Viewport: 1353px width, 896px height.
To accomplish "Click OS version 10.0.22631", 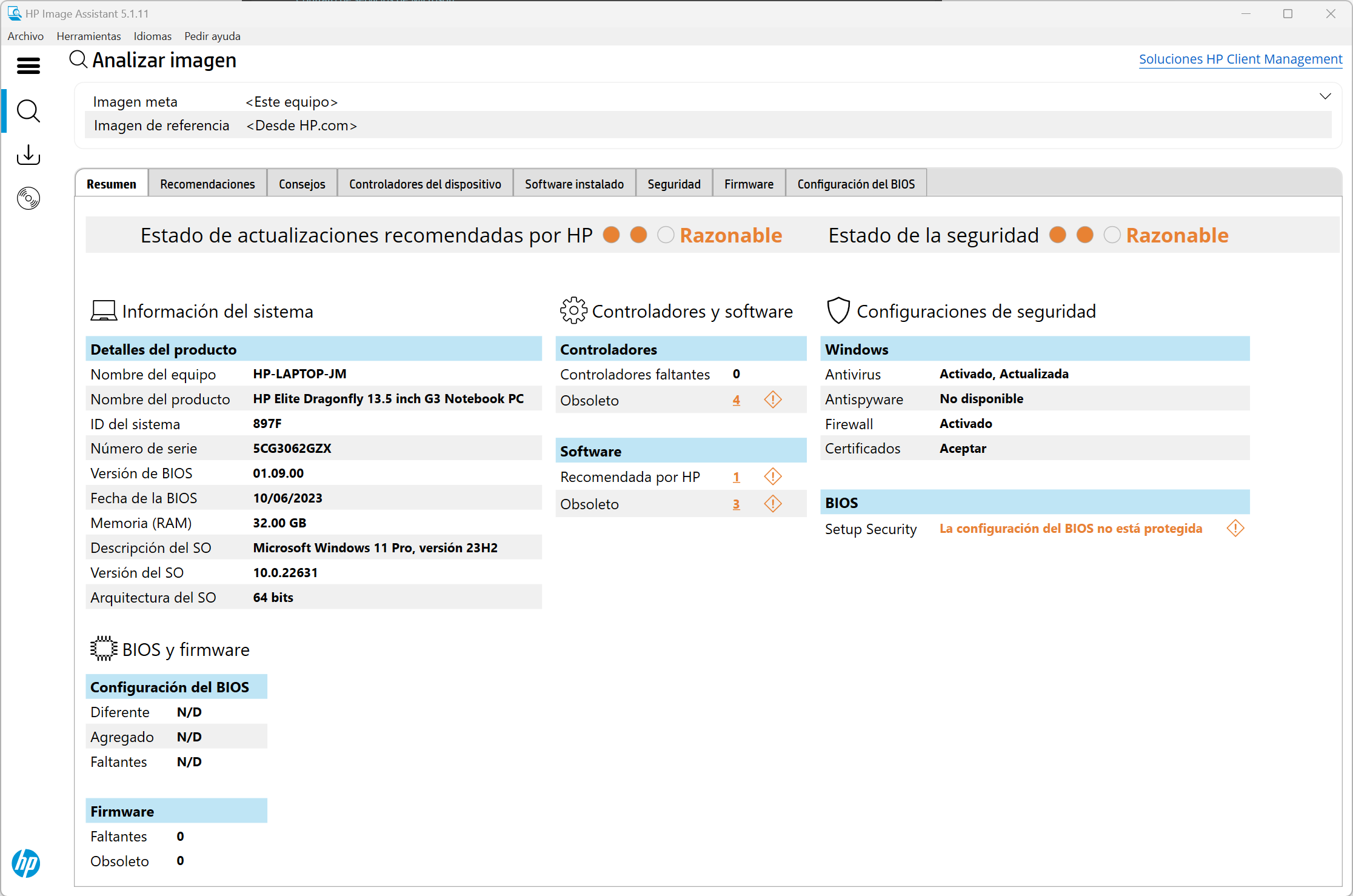I will (285, 572).
